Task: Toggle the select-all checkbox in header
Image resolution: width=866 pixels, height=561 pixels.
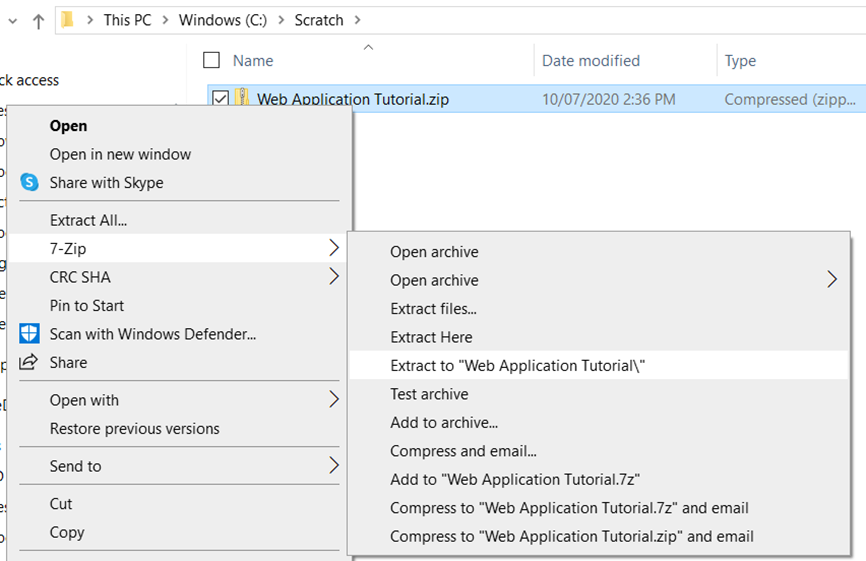Action: coord(211,60)
